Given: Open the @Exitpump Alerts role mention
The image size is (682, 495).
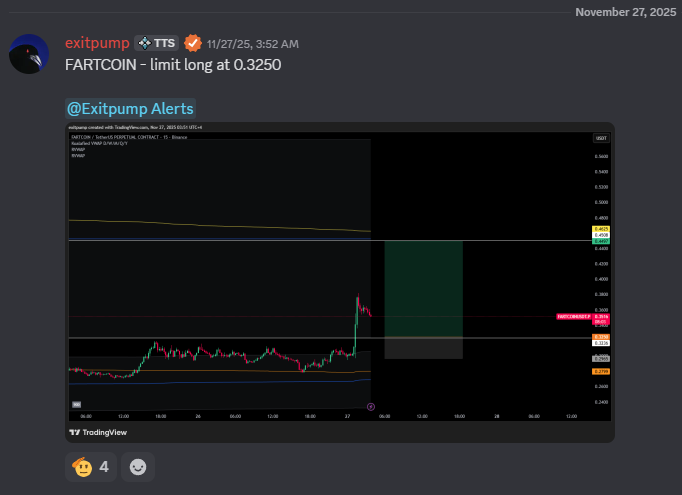Looking at the screenshot, I should pos(130,108).
